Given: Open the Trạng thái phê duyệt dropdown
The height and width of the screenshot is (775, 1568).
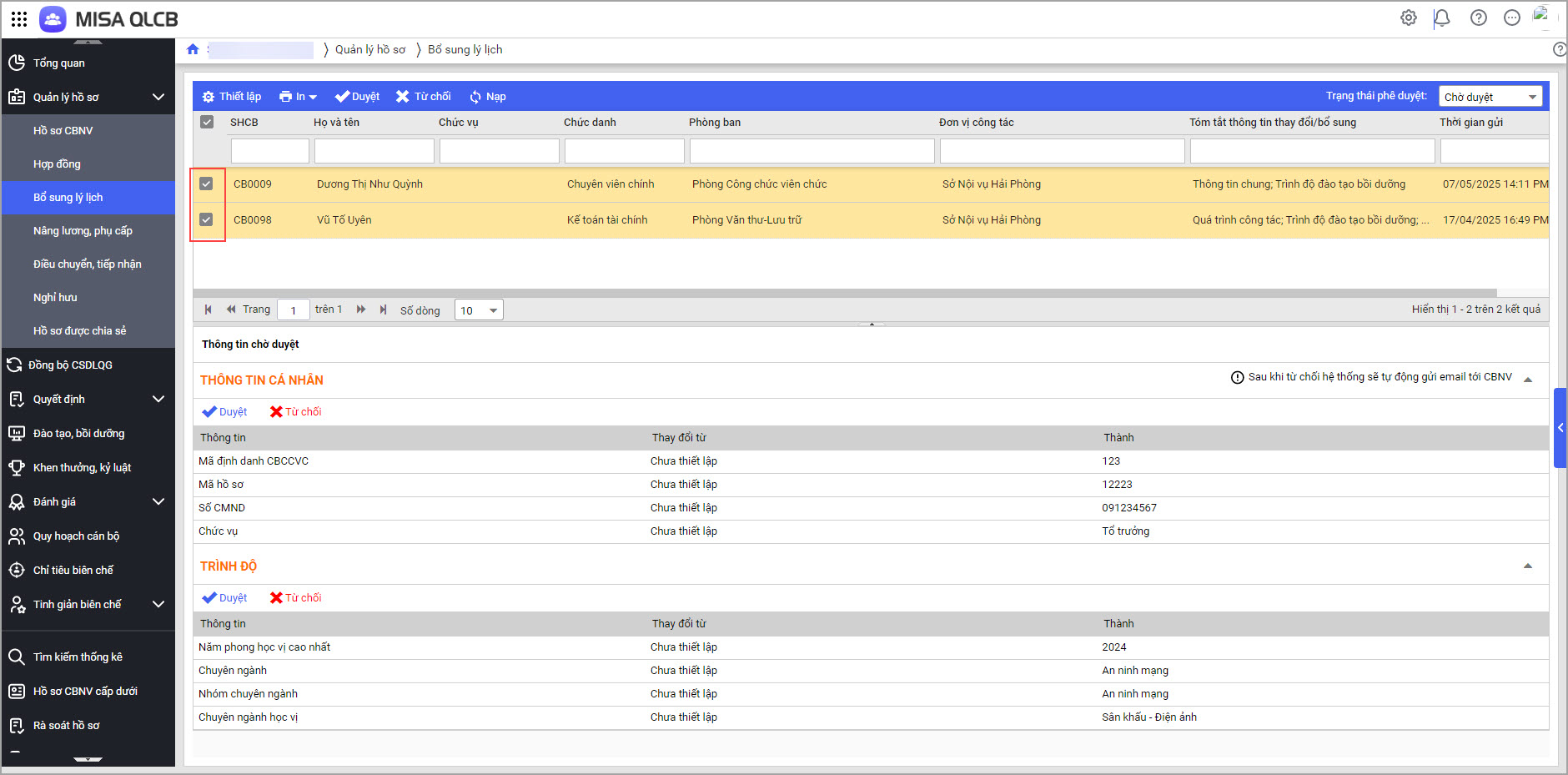Looking at the screenshot, I should 1490,97.
